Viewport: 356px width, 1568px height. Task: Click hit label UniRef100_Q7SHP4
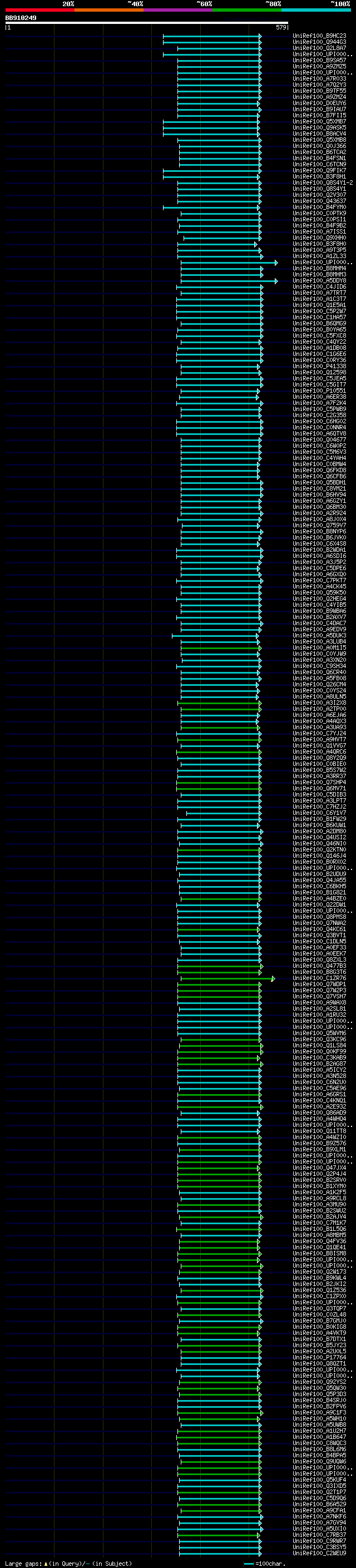(x=319, y=782)
